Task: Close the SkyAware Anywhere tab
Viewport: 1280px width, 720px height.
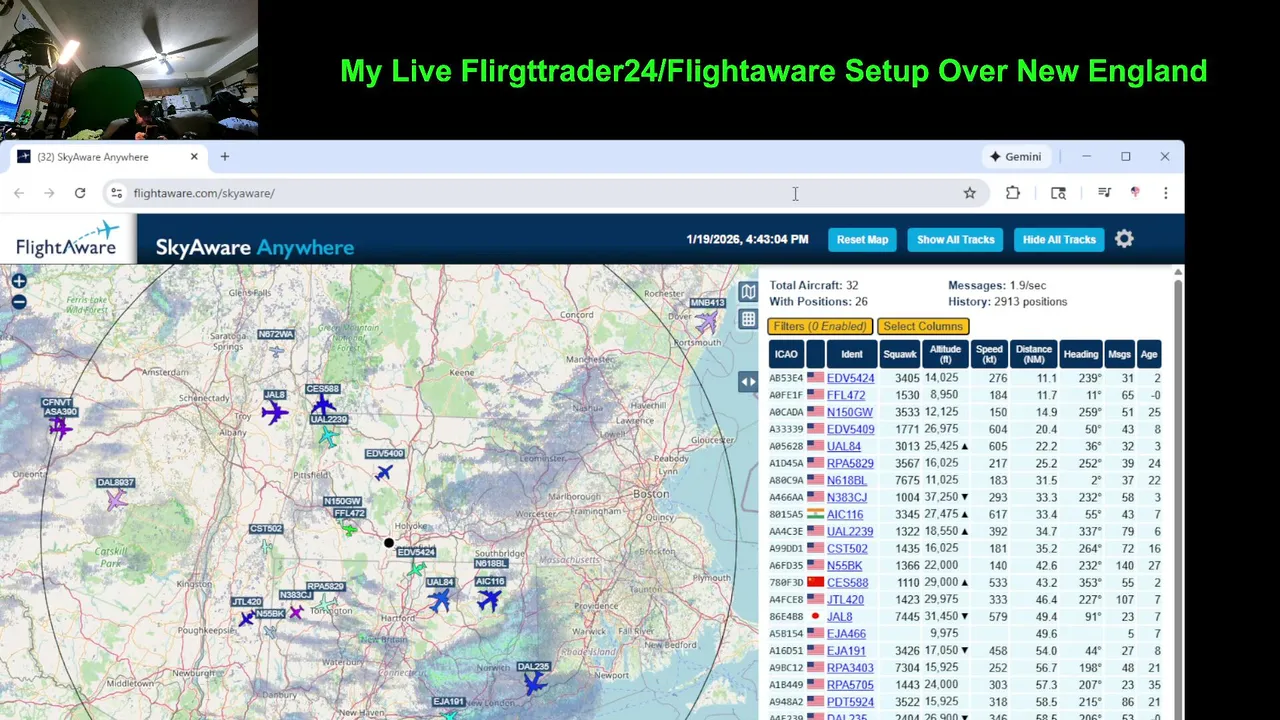Action: tap(194, 157)
